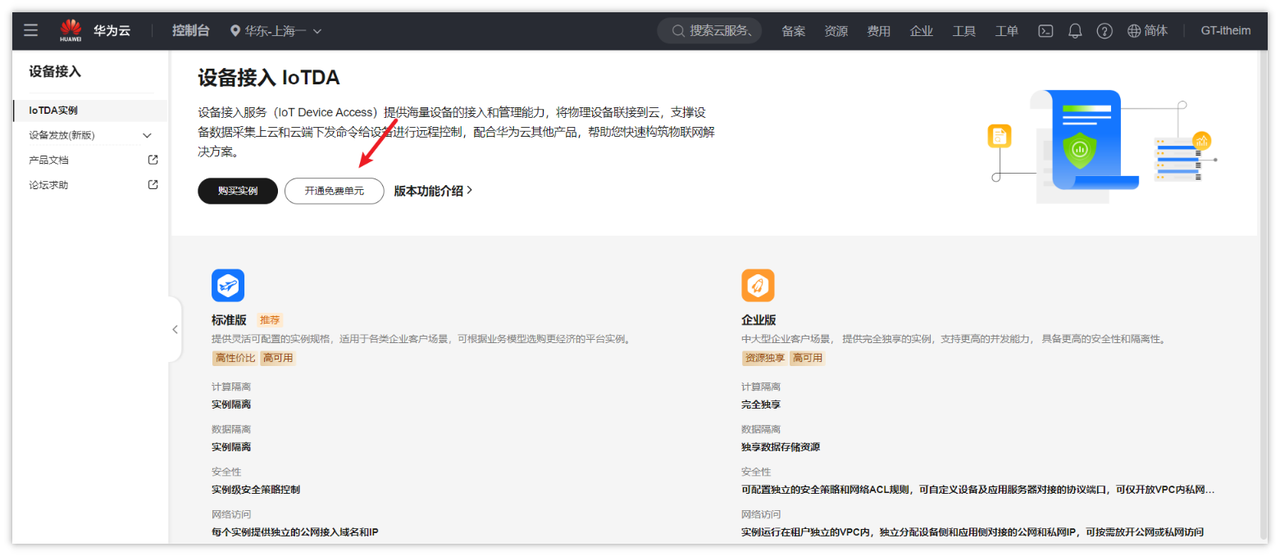Screen dimensions: 1280x556
Task: Click 独享数据存储资源 text
Action: pyautogui.click(x=781, y=447)
